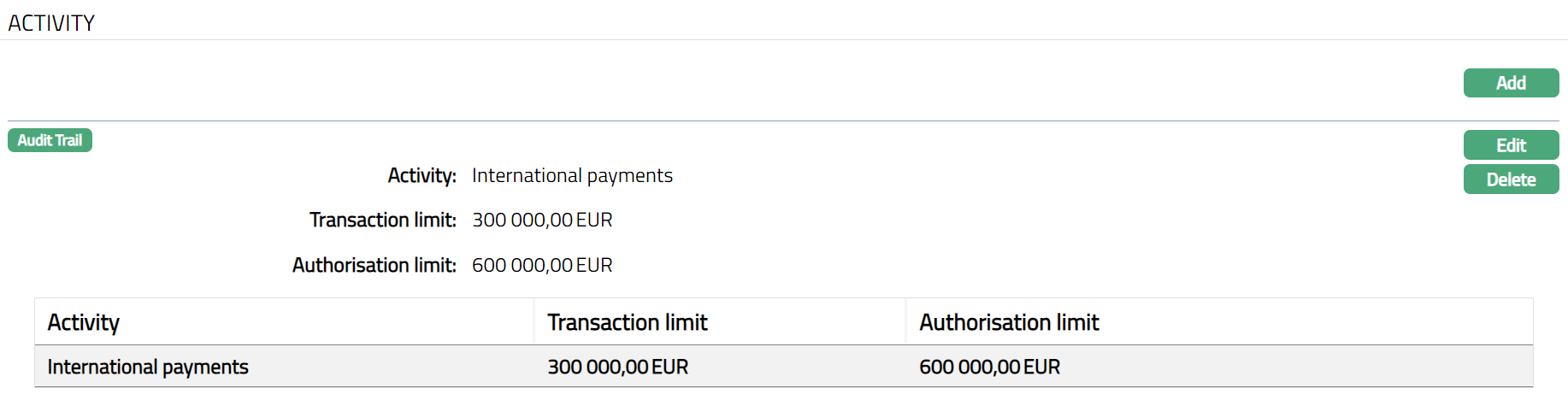
Task: Click the Authorisation limit column header
Action: [1009, 322]
